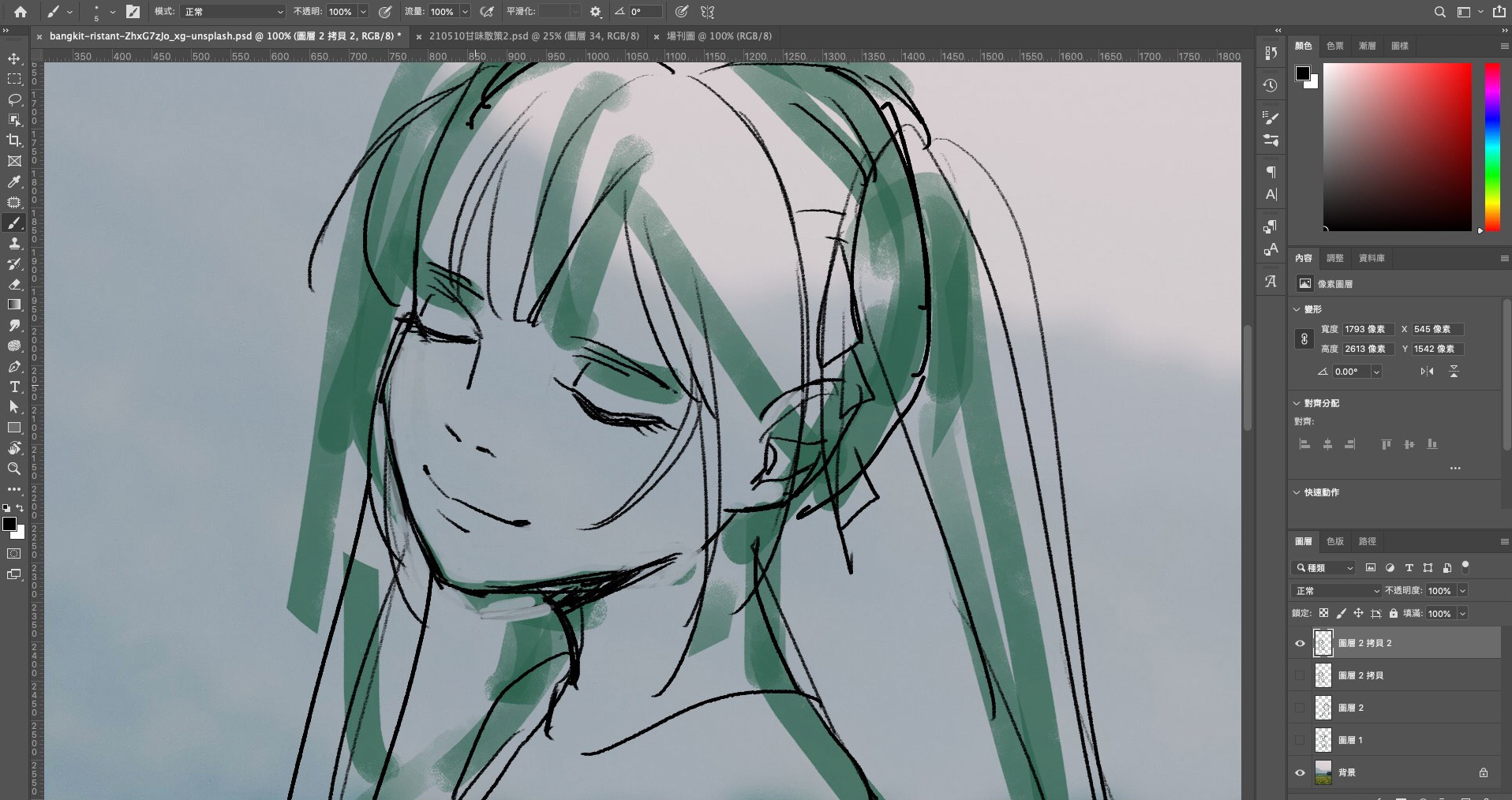Flip the layer horizontally in Properties
This screenshot has width=1512, height=800.
point(1427,372)
